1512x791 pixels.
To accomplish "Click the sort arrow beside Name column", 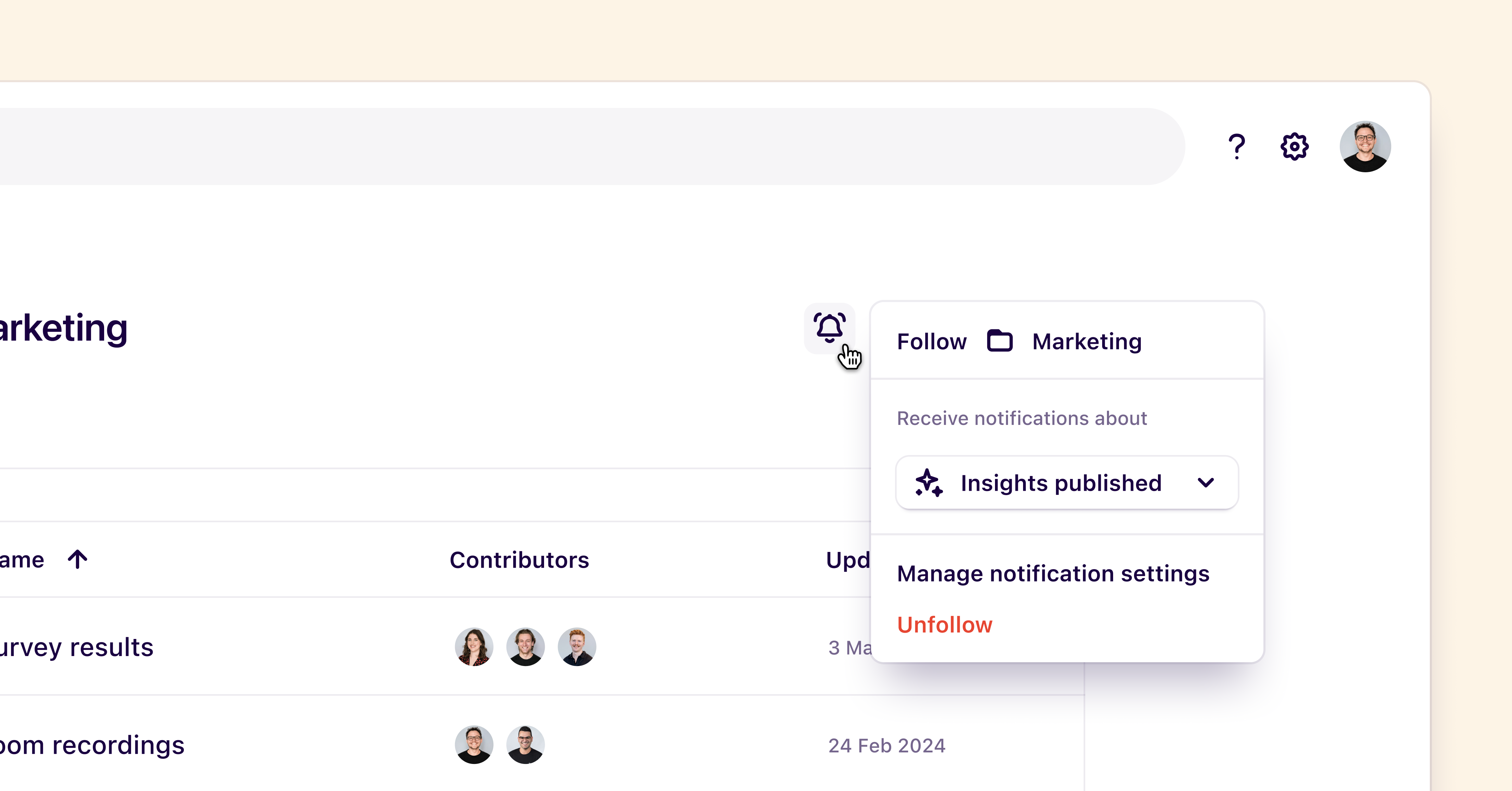I will (x=77, y=559).
